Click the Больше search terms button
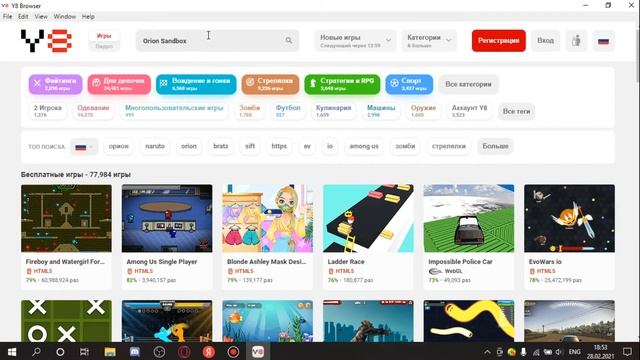This screenshot has width=640, height=360. [495, 146]
